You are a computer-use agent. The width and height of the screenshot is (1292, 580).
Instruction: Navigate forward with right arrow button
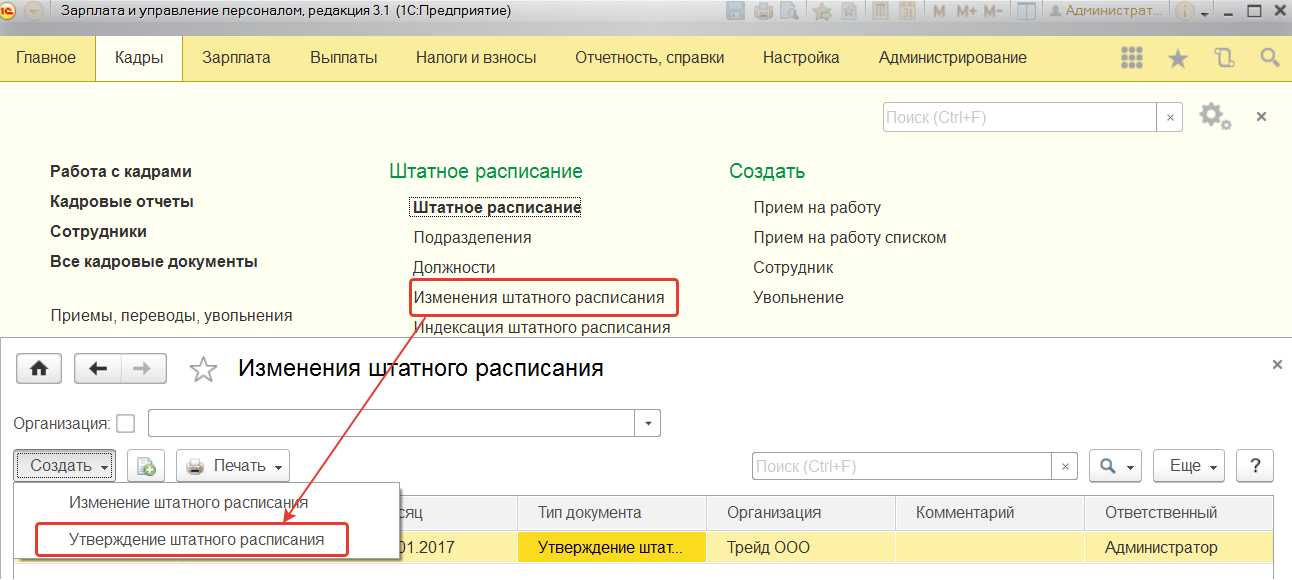[x=144, y=369]
